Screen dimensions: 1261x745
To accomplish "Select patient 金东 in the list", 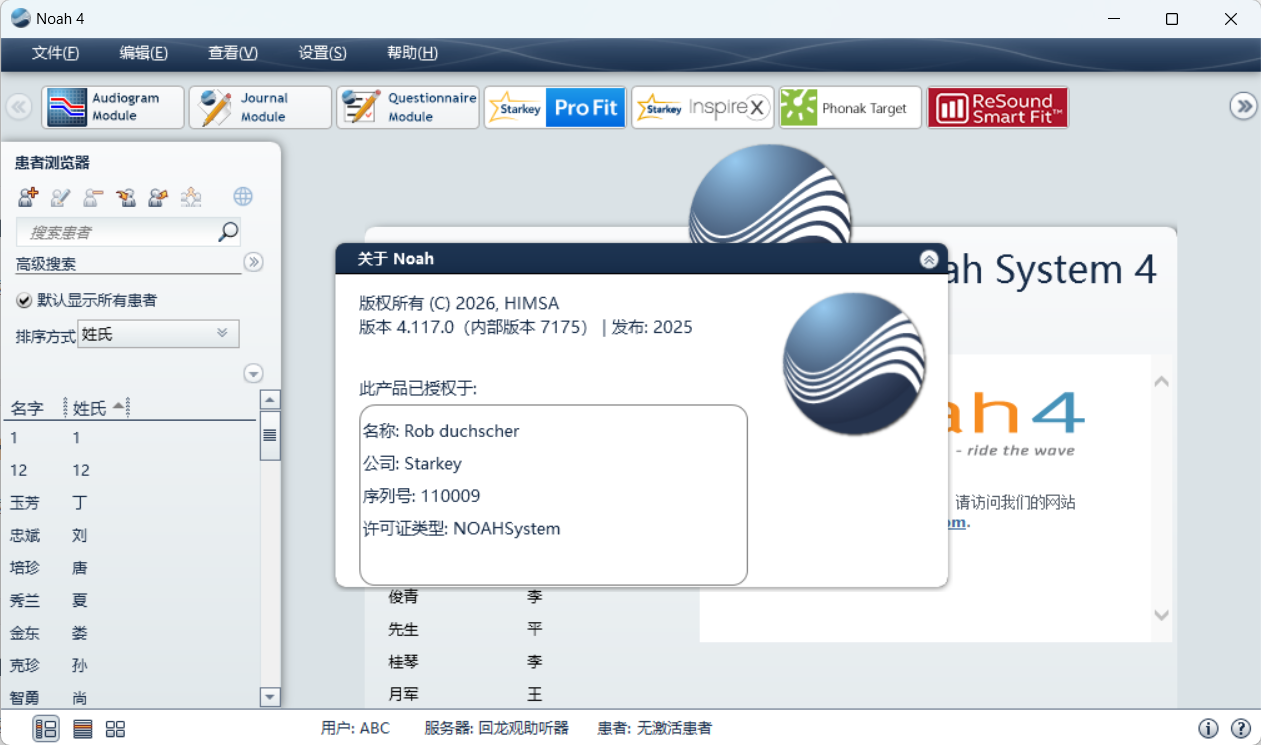I will (x=130, y=632).
